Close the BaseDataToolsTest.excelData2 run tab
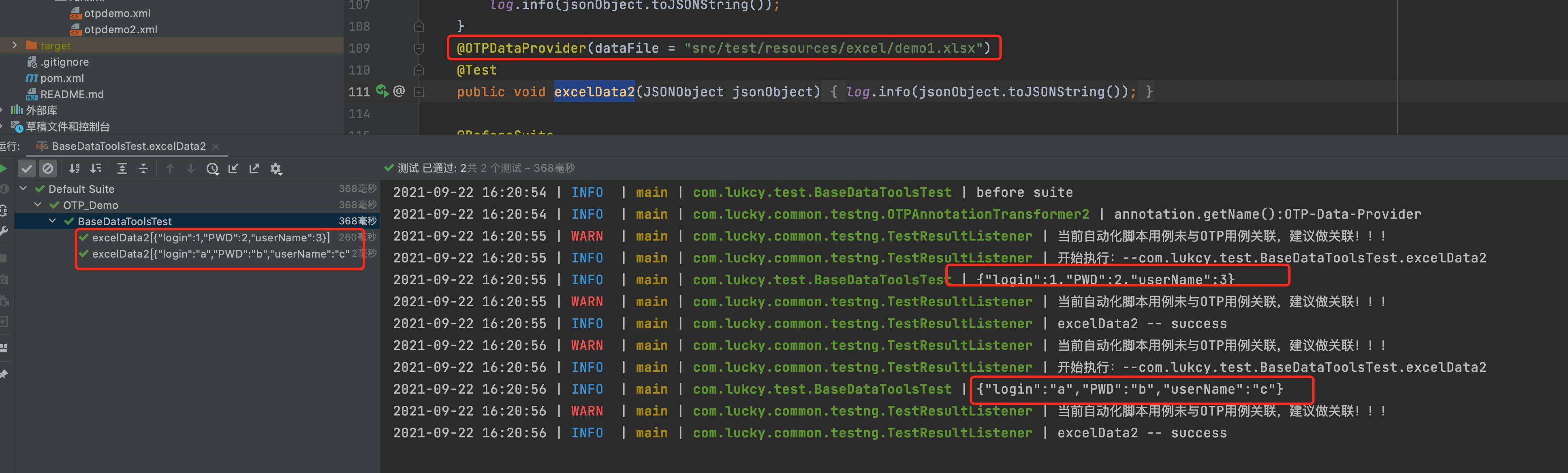This screenshot has height=473, width=1568. [216, 146]
